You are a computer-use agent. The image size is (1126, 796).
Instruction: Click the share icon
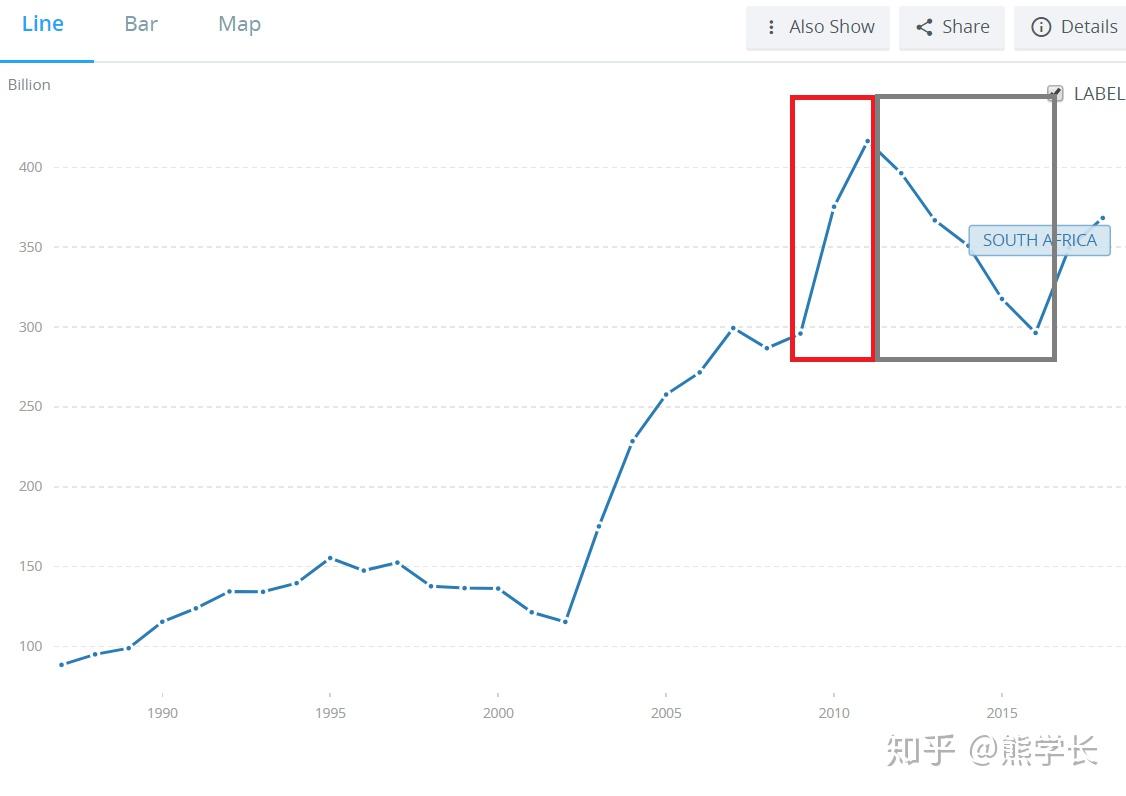924,27
